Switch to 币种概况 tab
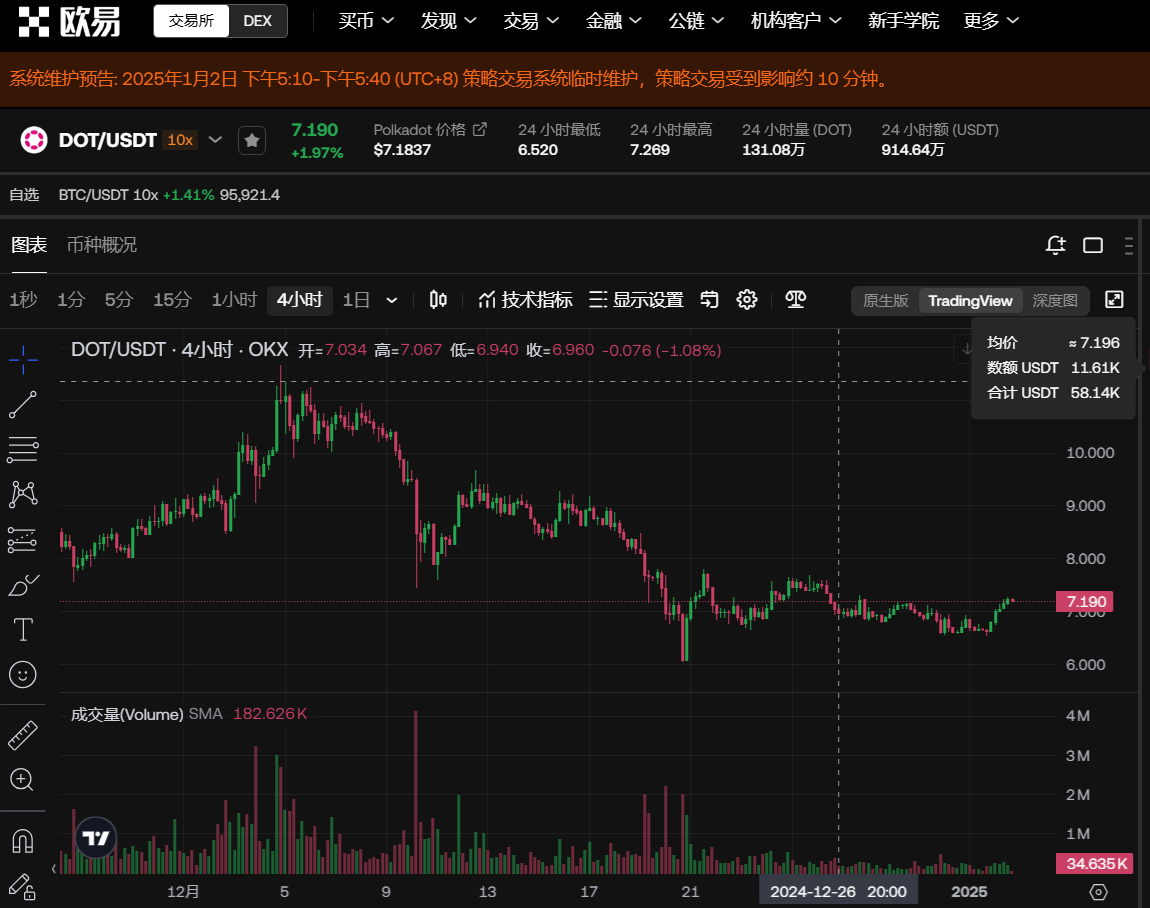1150x908 pixels. pyautogui.click(x=101, y=245)
